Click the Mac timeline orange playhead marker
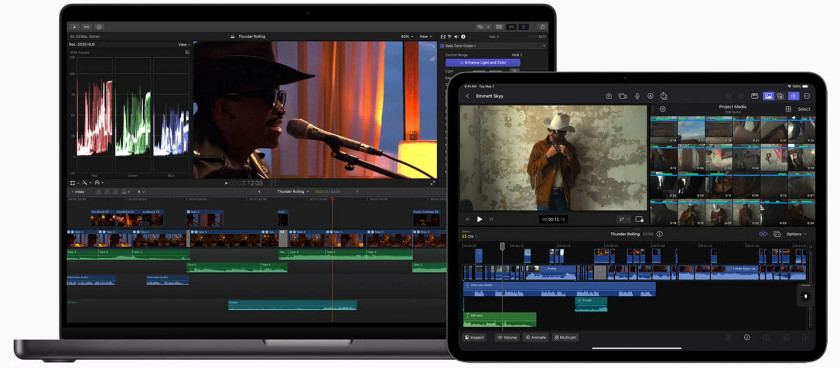 click(332, 199)
